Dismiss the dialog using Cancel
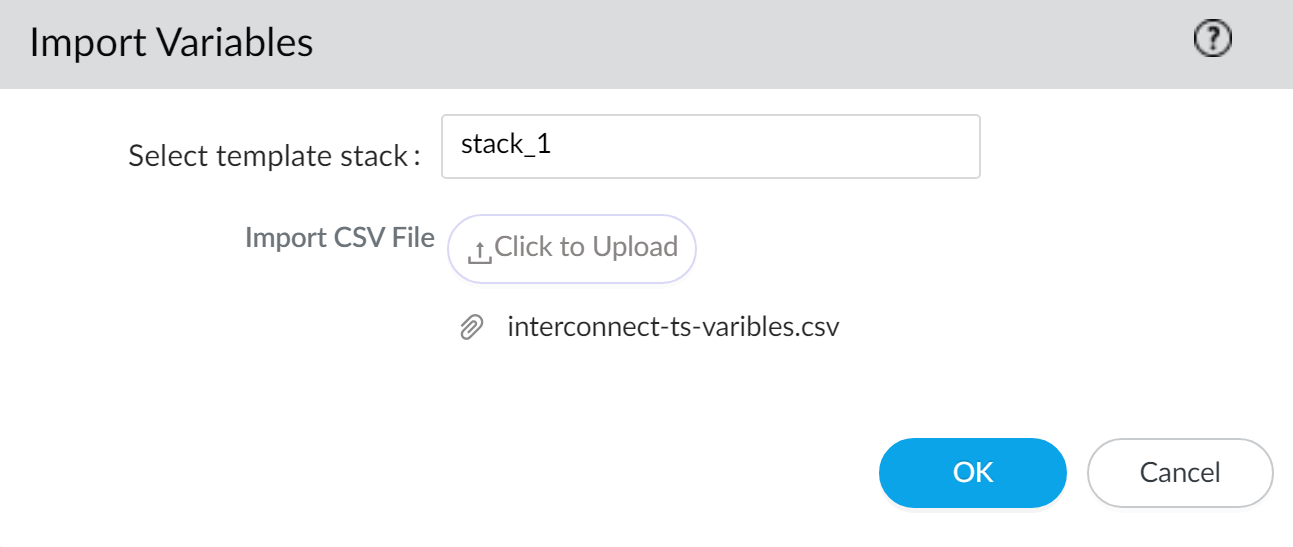Screen dimensions: 1293x547 (1179, 472)
